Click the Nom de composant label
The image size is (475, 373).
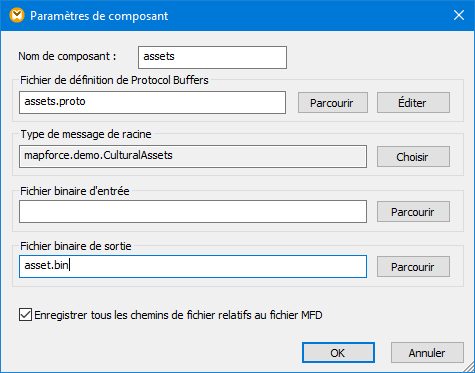(67, 56)
